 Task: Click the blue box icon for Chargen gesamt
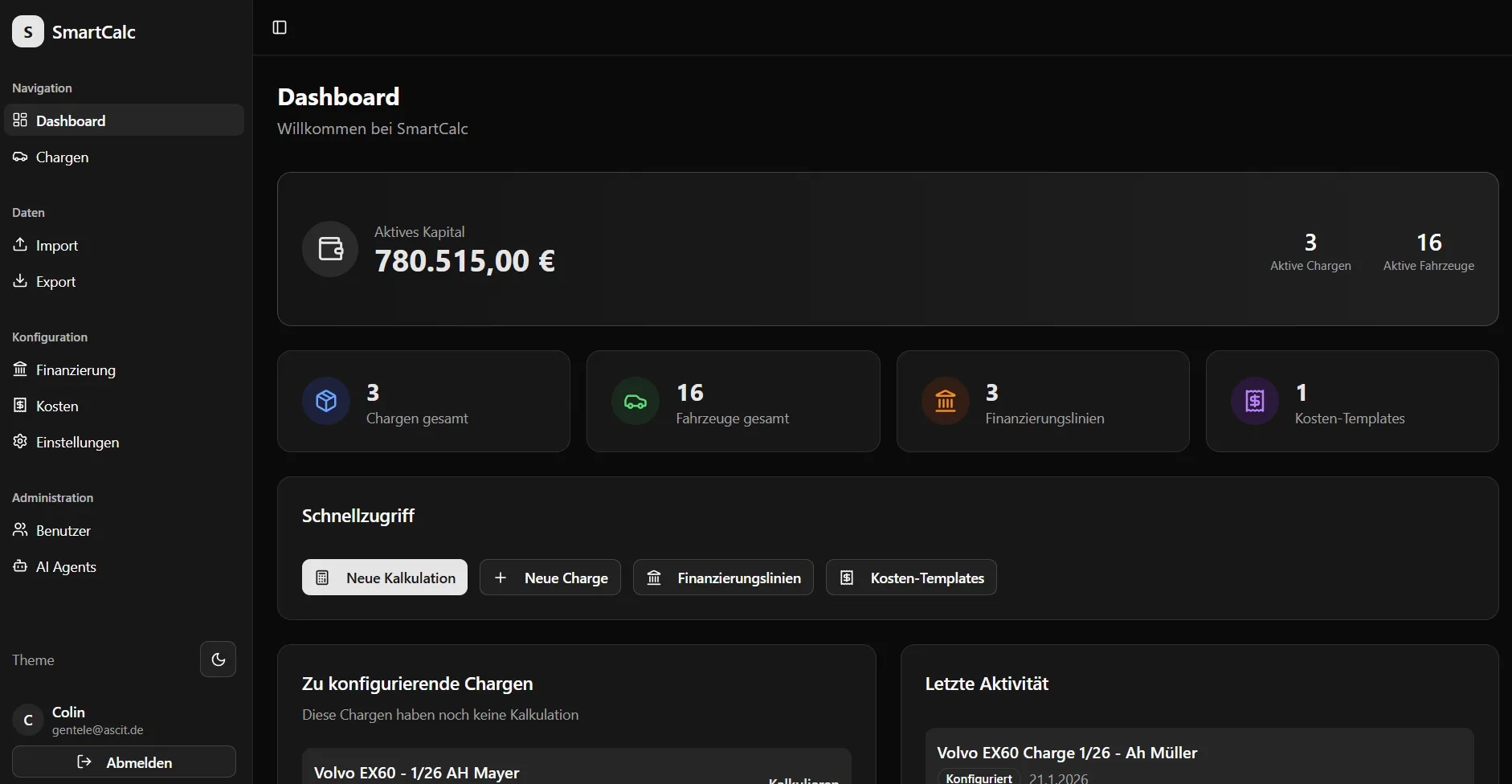tap(326, 401)
